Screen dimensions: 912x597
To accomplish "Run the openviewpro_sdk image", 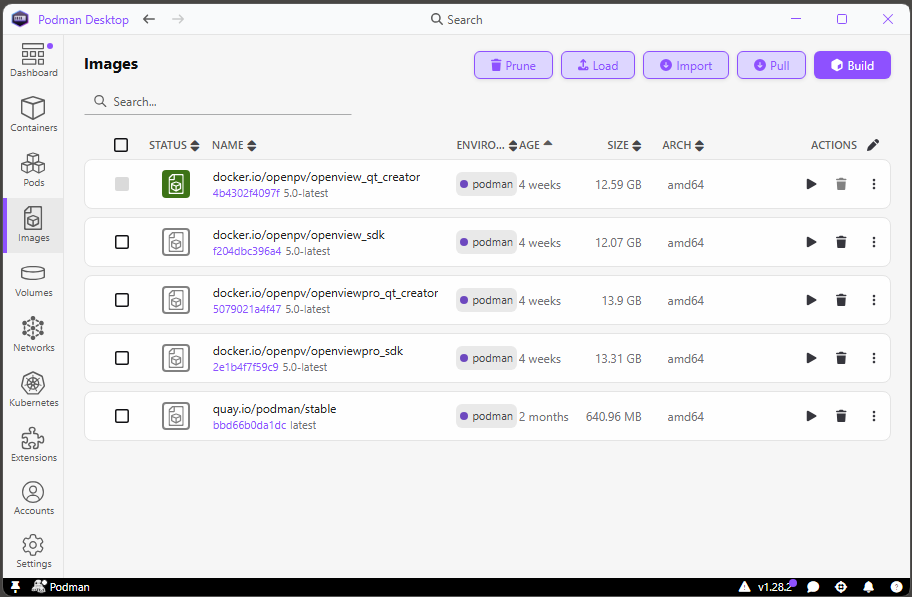I will 811,358.
